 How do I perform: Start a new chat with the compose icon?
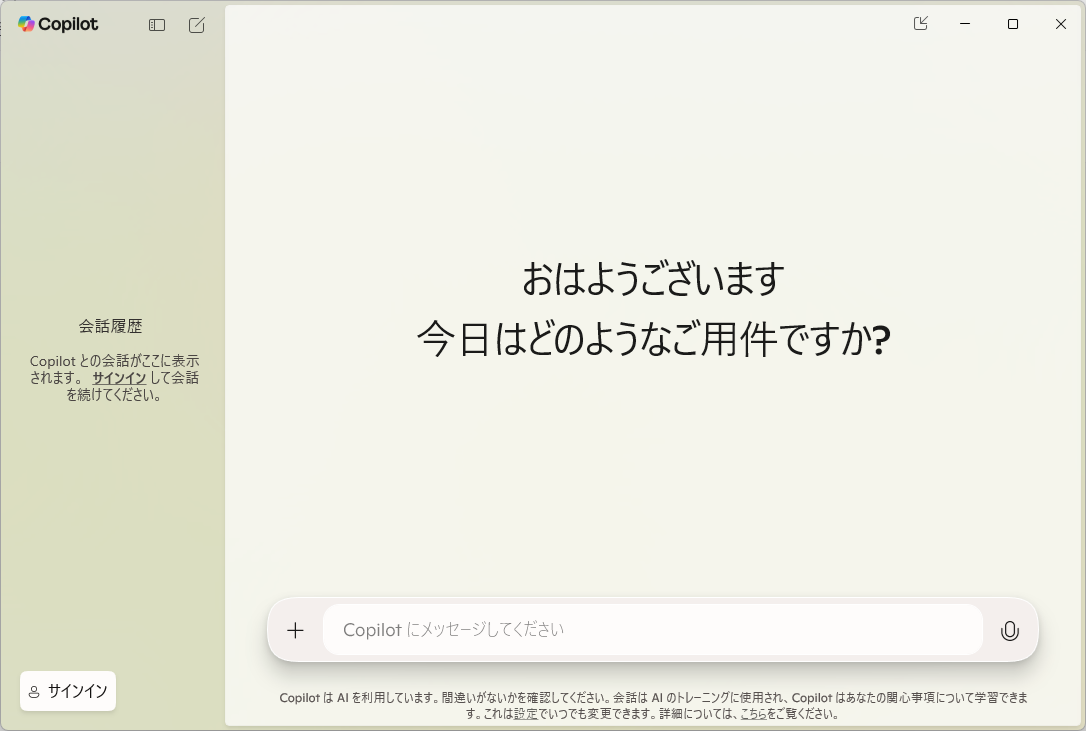pos(197,25)
